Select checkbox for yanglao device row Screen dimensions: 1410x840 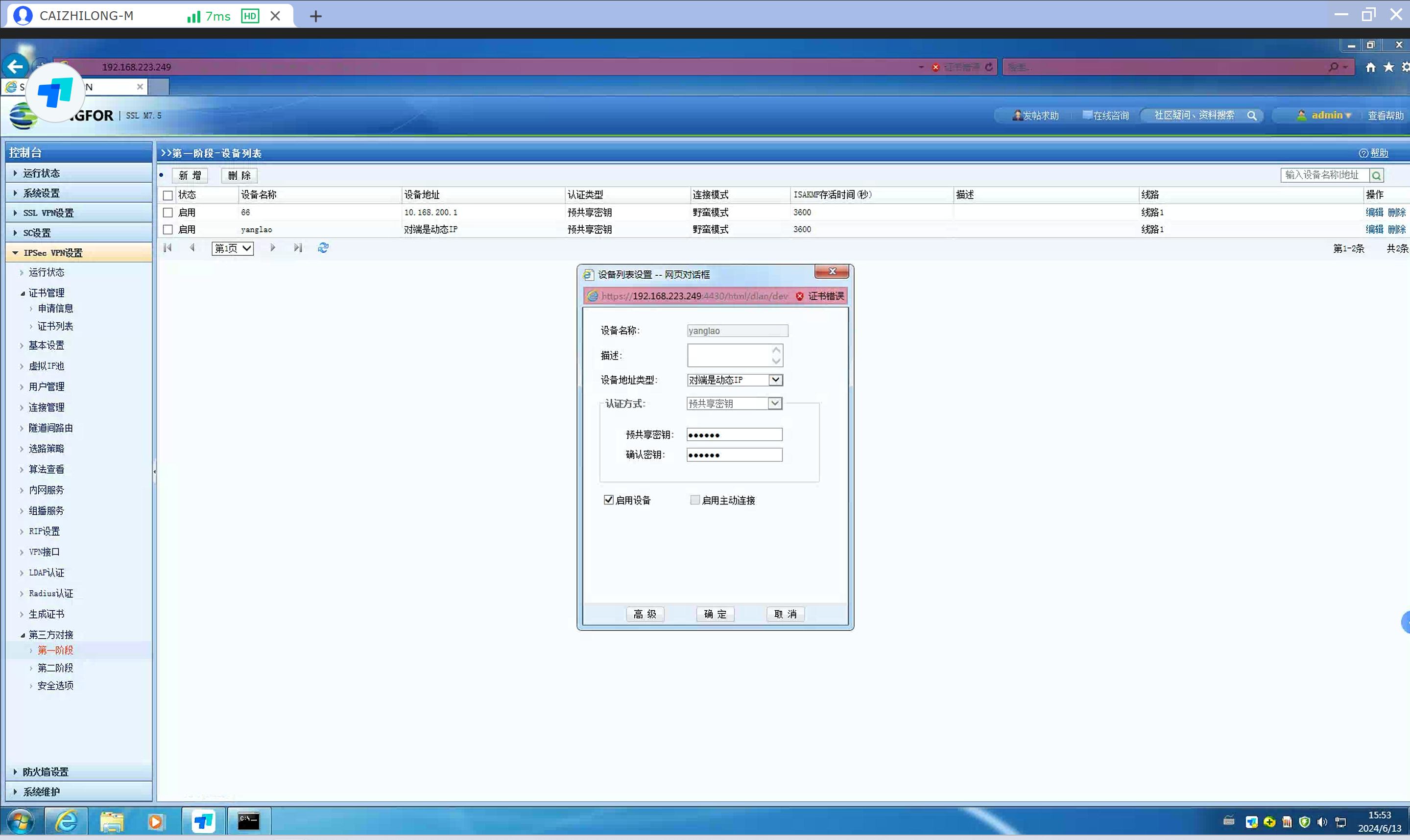coord(167,230)
